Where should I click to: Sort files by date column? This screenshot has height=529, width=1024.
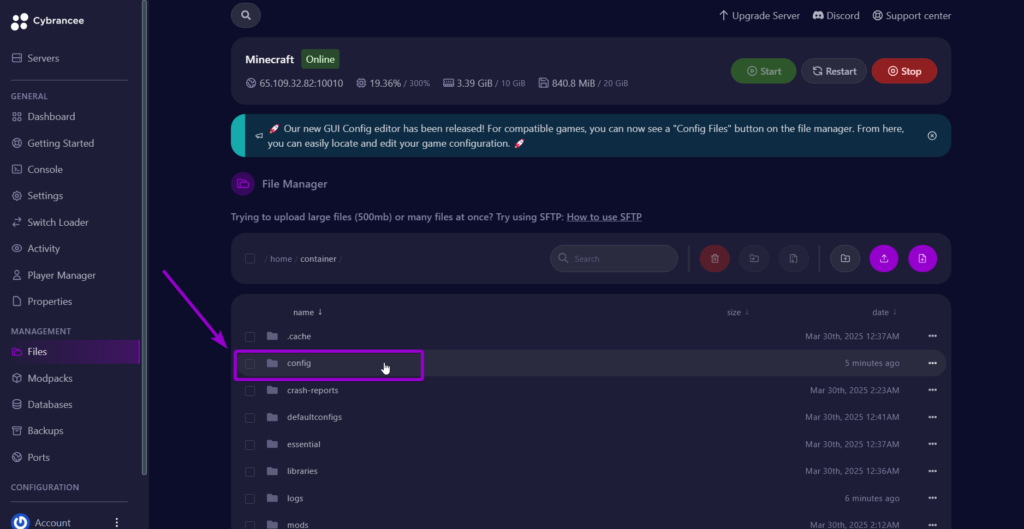(884, 312)
